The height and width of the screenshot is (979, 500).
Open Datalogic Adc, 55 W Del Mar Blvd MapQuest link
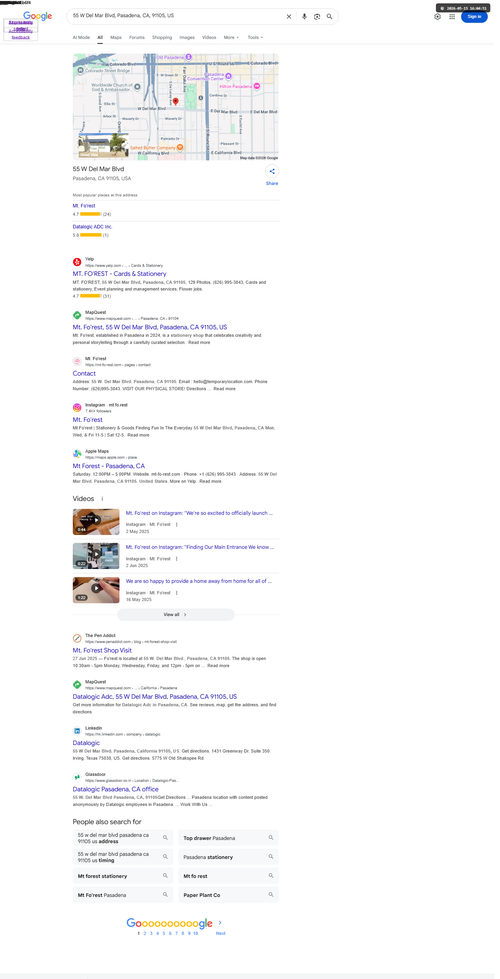point(155,696)
